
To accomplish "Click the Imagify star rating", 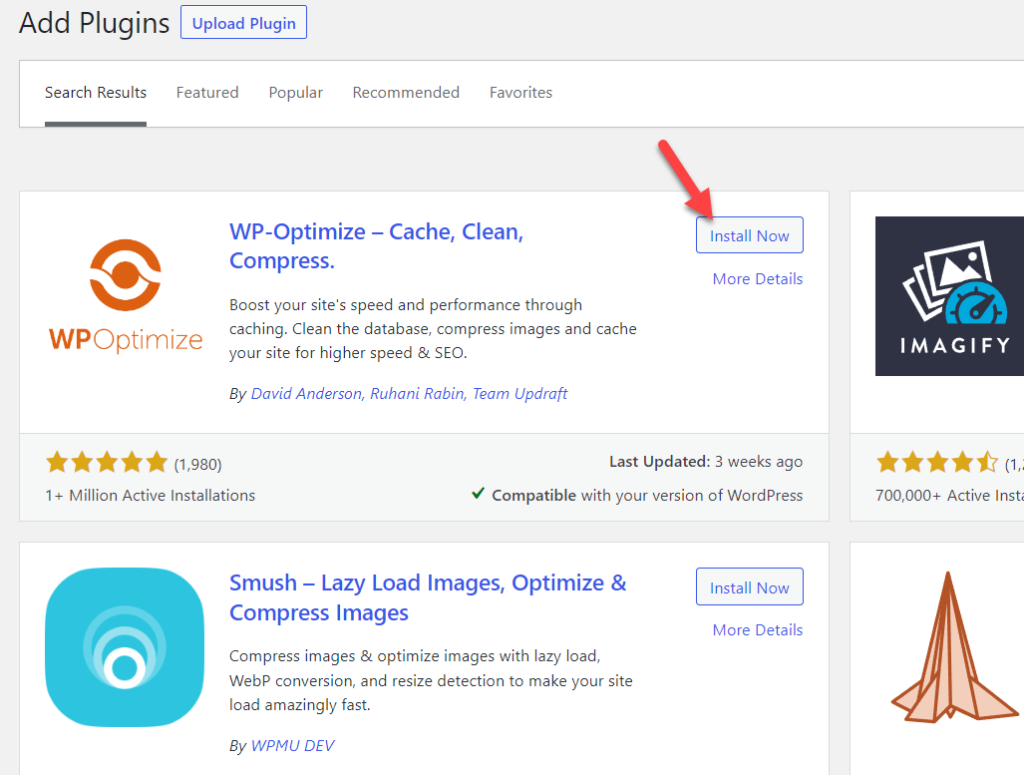I will click(937, 463).
